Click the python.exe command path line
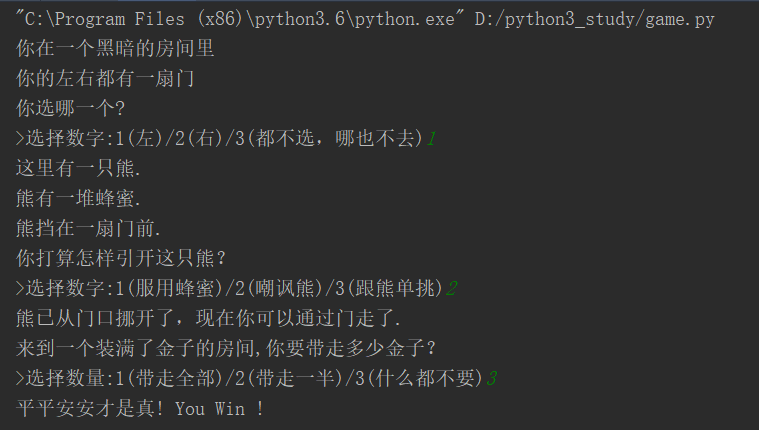759x430 pixels. coord(365,19)
